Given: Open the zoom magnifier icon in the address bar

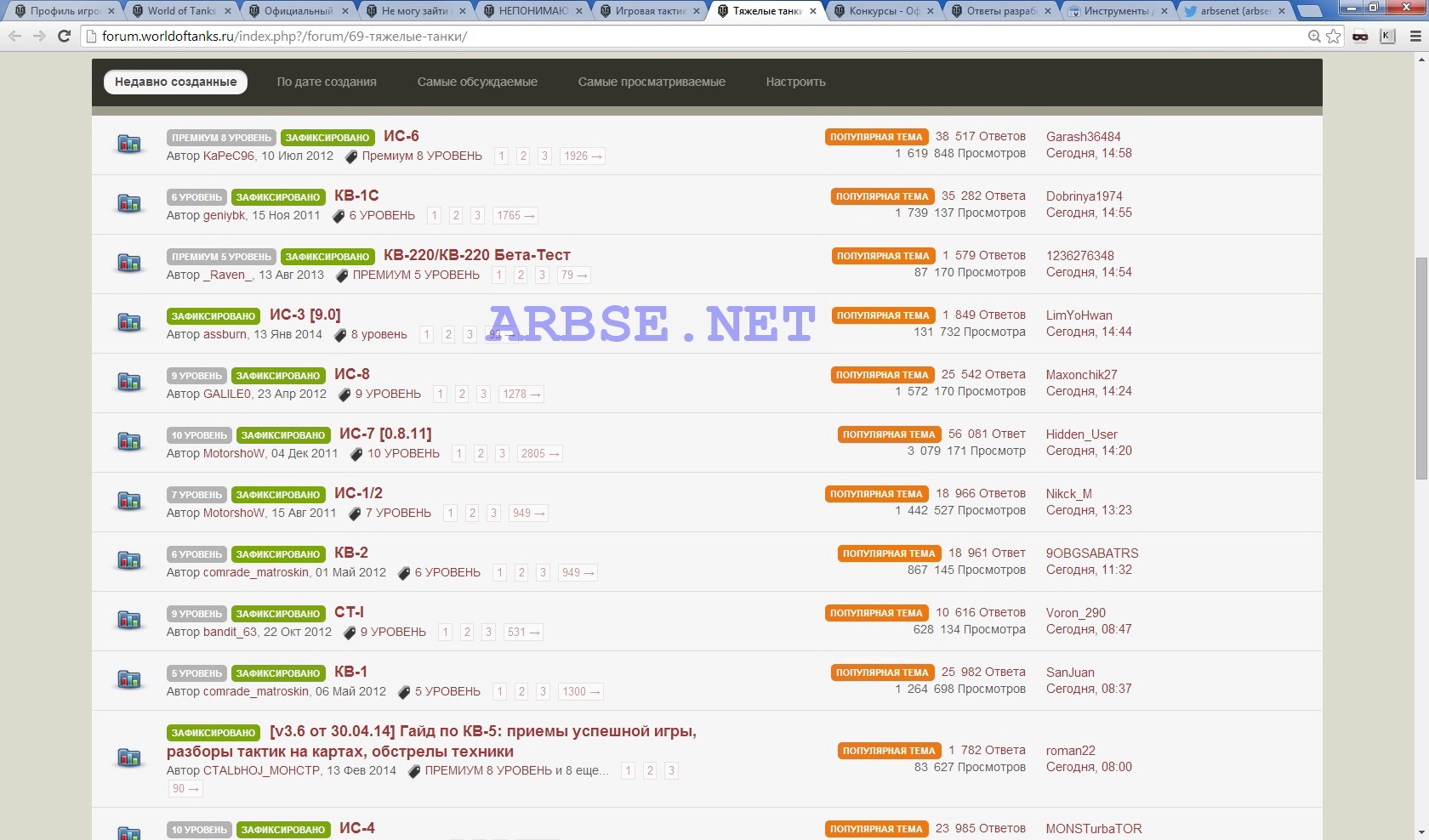Looking at the screenshot, I should pyautogui.click(x=1314, y=37).
